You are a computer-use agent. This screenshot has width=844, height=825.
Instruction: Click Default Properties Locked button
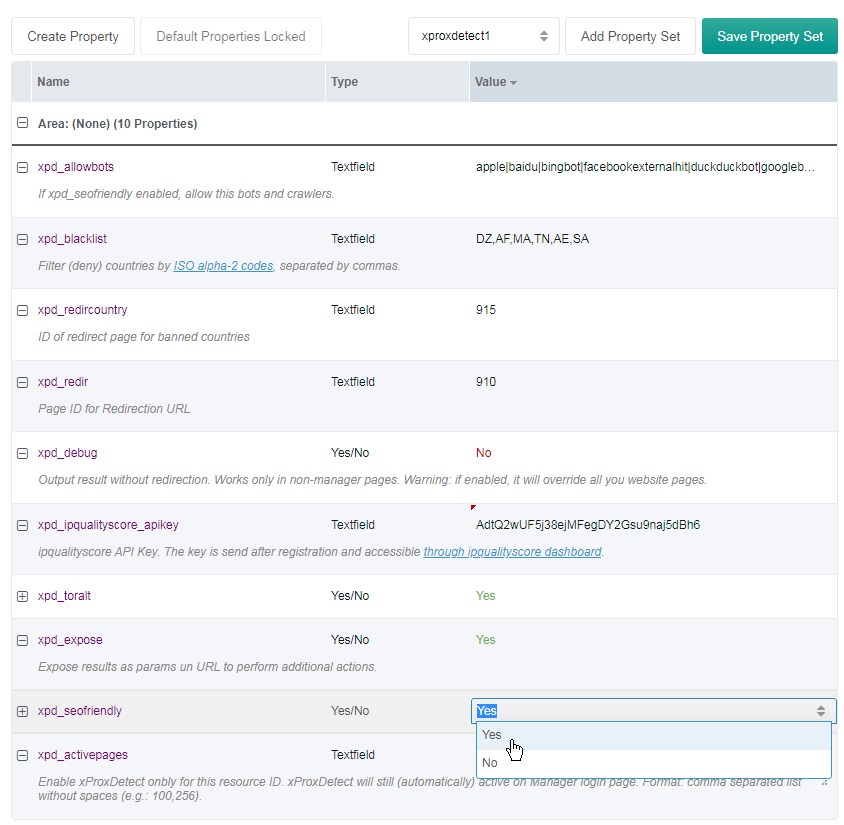coord(231,36)
